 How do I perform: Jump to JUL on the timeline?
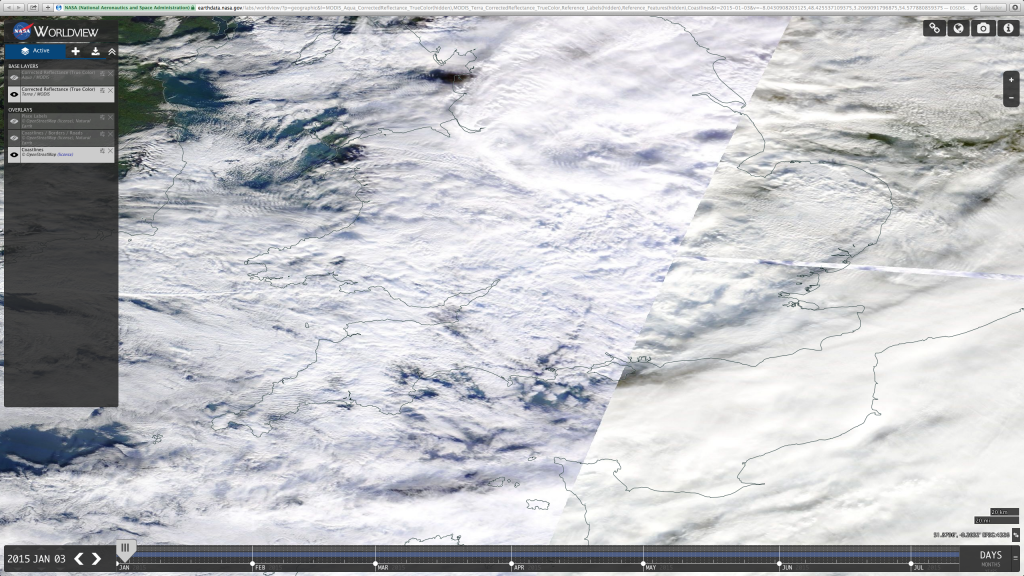pyautogui.click(x=918, y=568)
